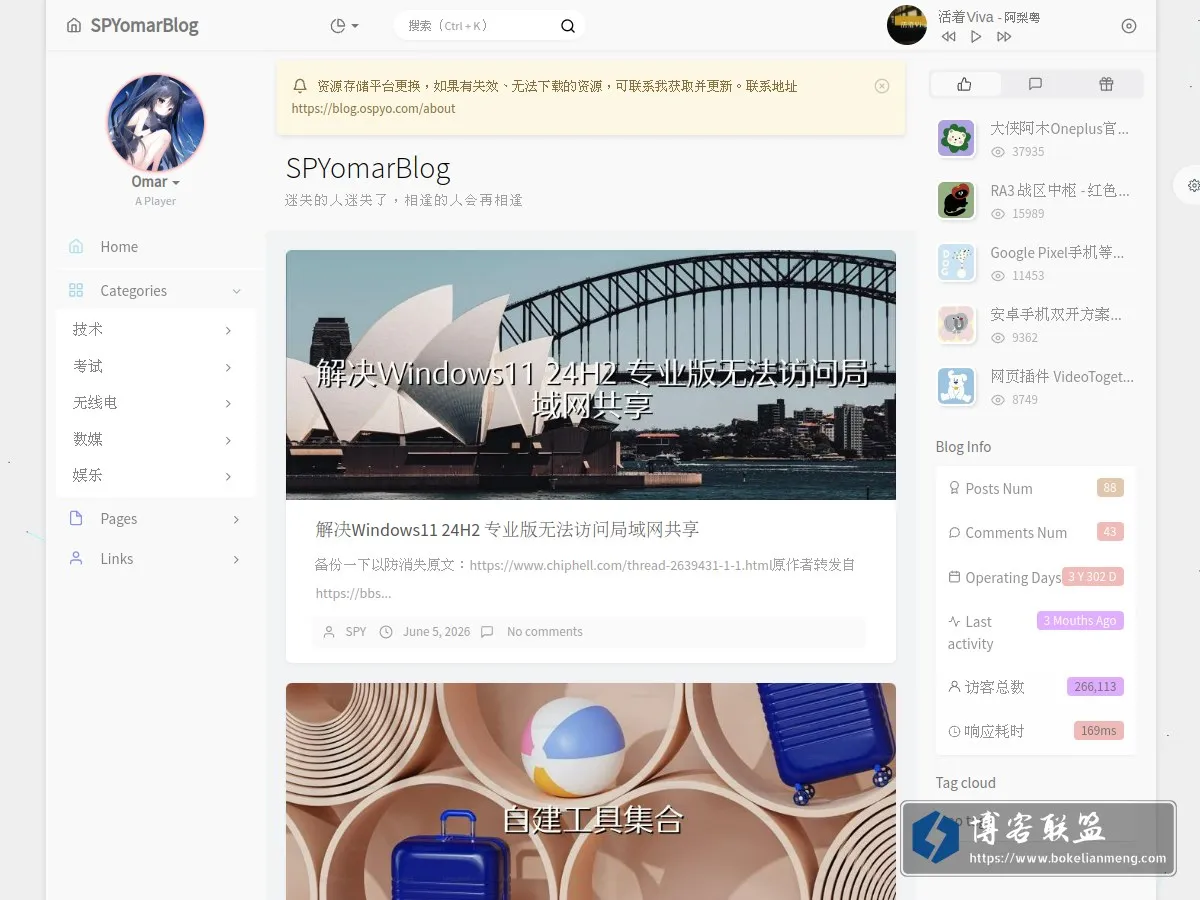The height and width of the screenshot is (900, 1200).
Task: Click the Home icon in sidebar
Action: click(x=76, y=247)
